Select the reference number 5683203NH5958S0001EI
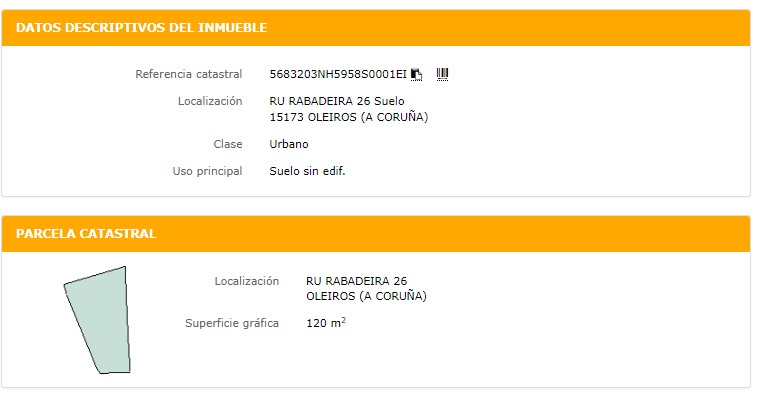Viewport: 763px width, 395px height. click(338, 74)
